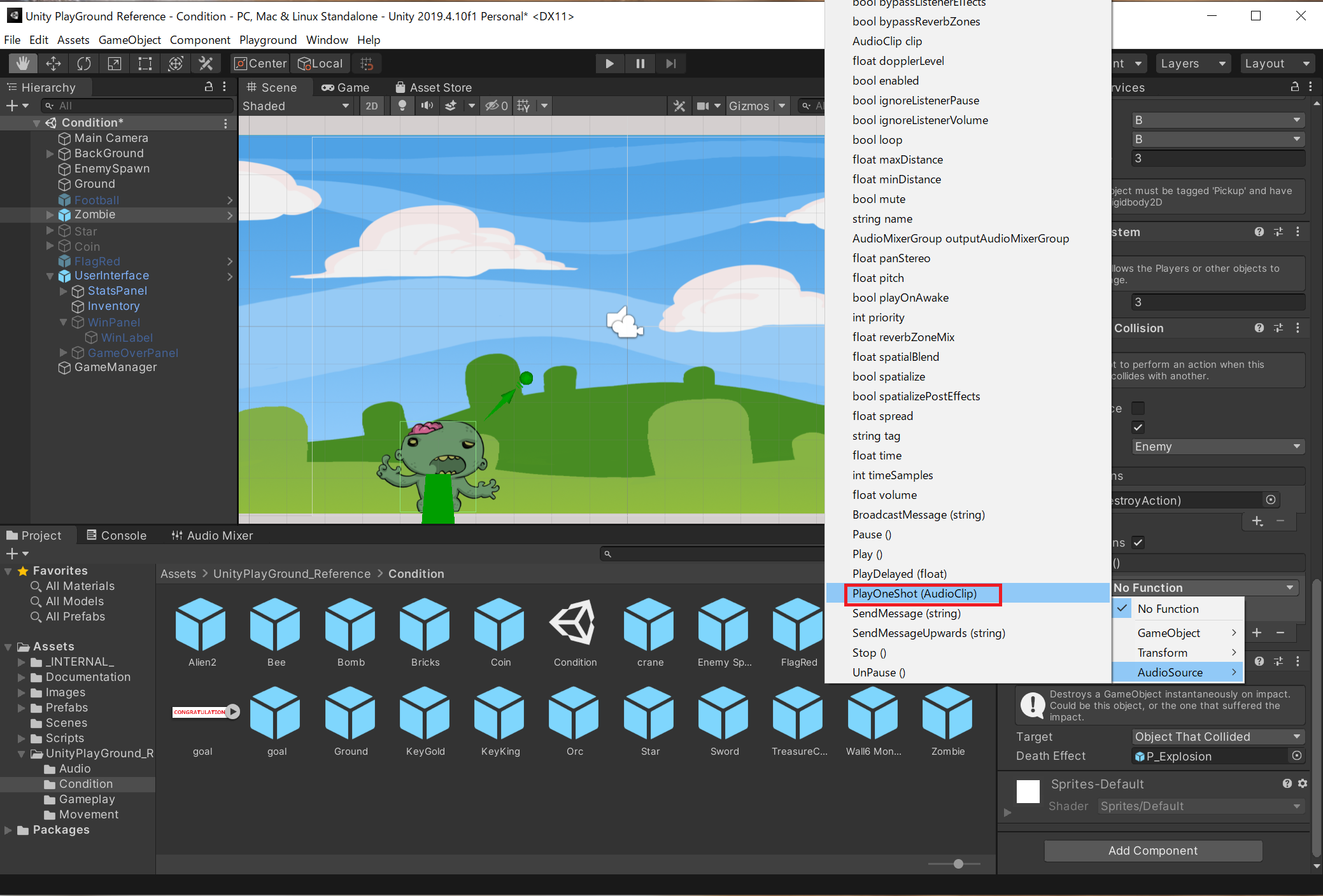Toggle scene lighting bulb icon

(402, 106)
